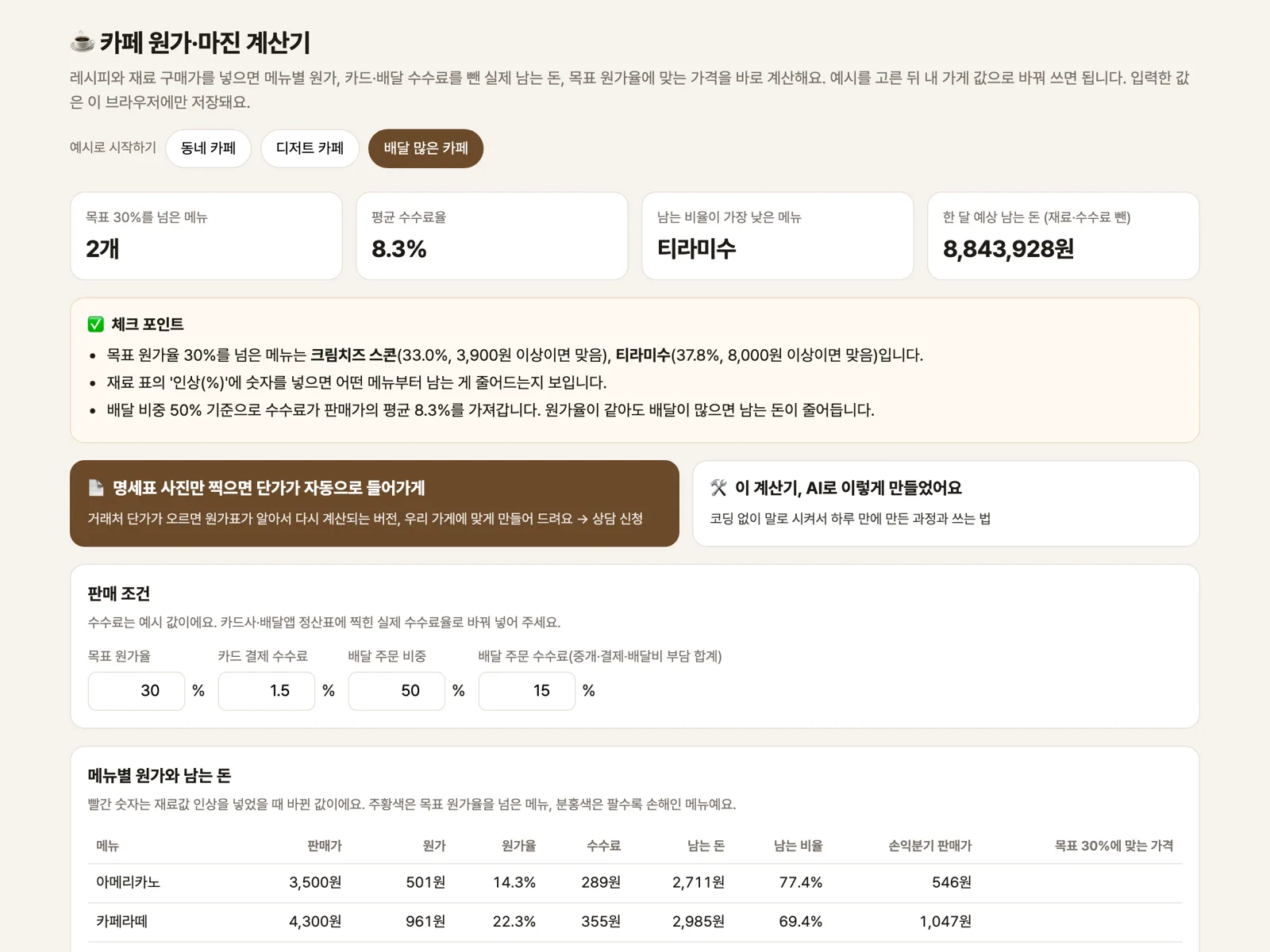Click the 수수료 column header

pos(603,846)
